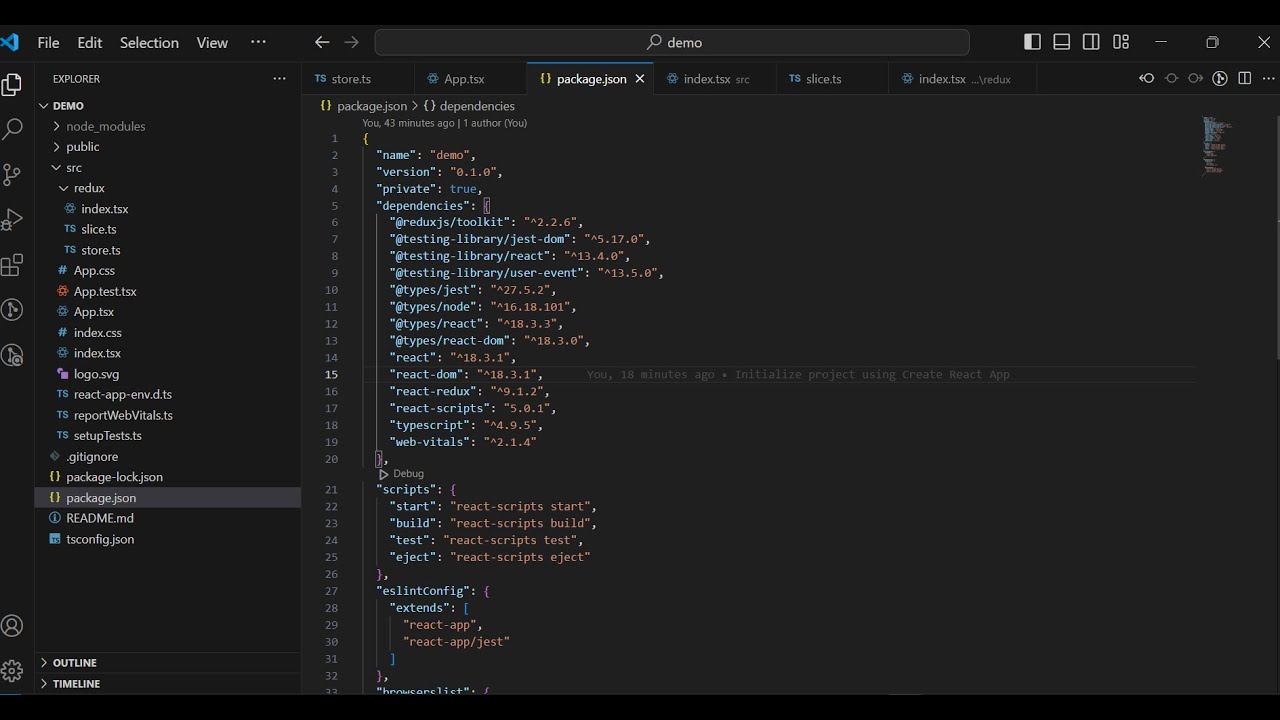
Task: Open package-lock.json in the explorer
Action: [x=168, y=477]
